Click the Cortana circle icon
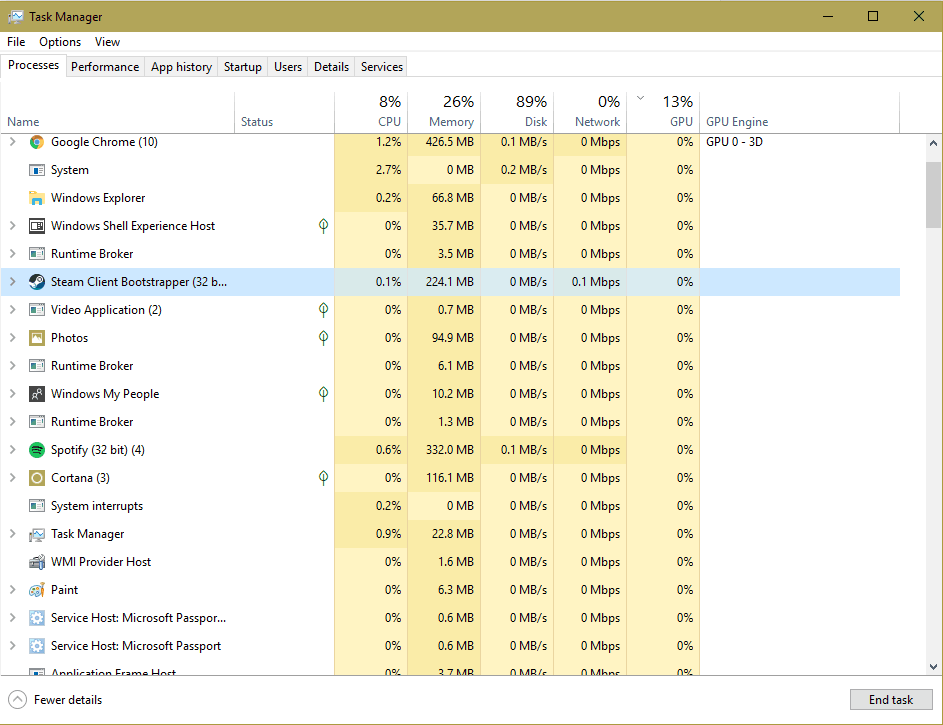 (37, 478)
